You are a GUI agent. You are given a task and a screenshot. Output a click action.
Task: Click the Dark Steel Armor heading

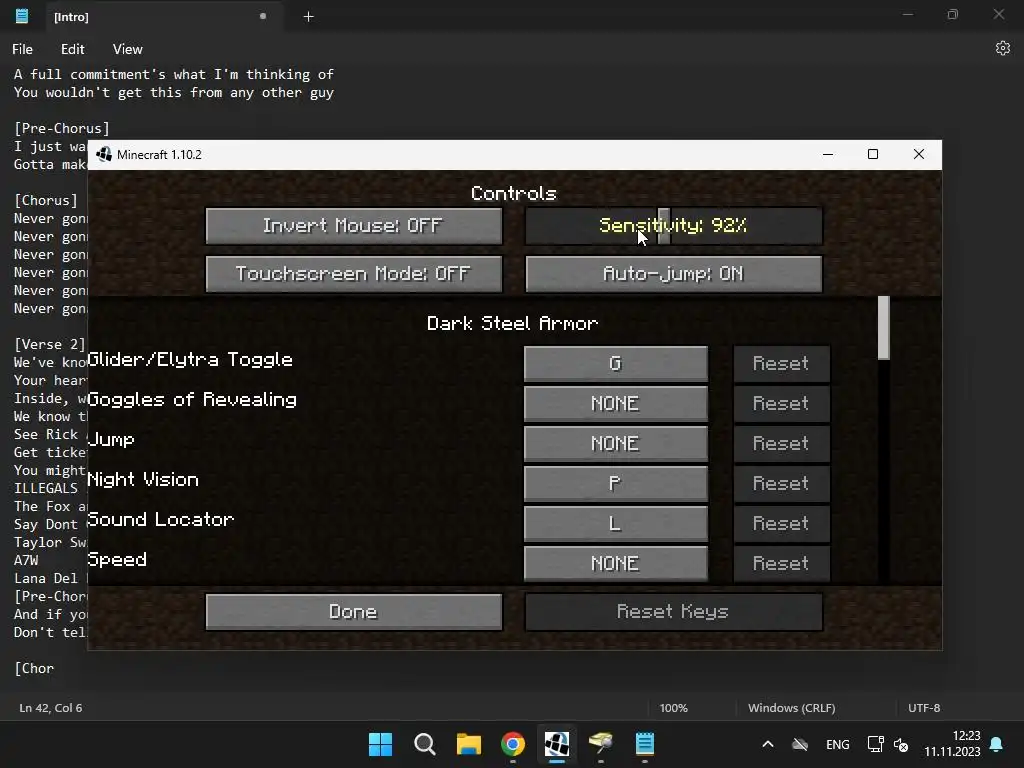pyautogui.click(x=513, y=324)
